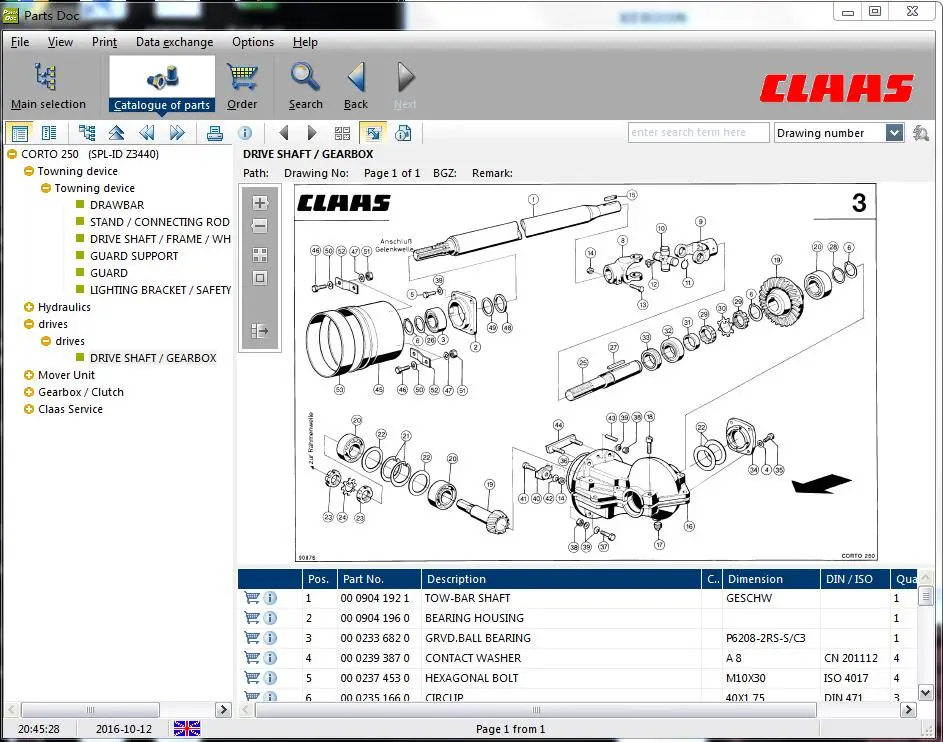
Task: Sort by Part No. column header
Action: (x=379, y=579)
